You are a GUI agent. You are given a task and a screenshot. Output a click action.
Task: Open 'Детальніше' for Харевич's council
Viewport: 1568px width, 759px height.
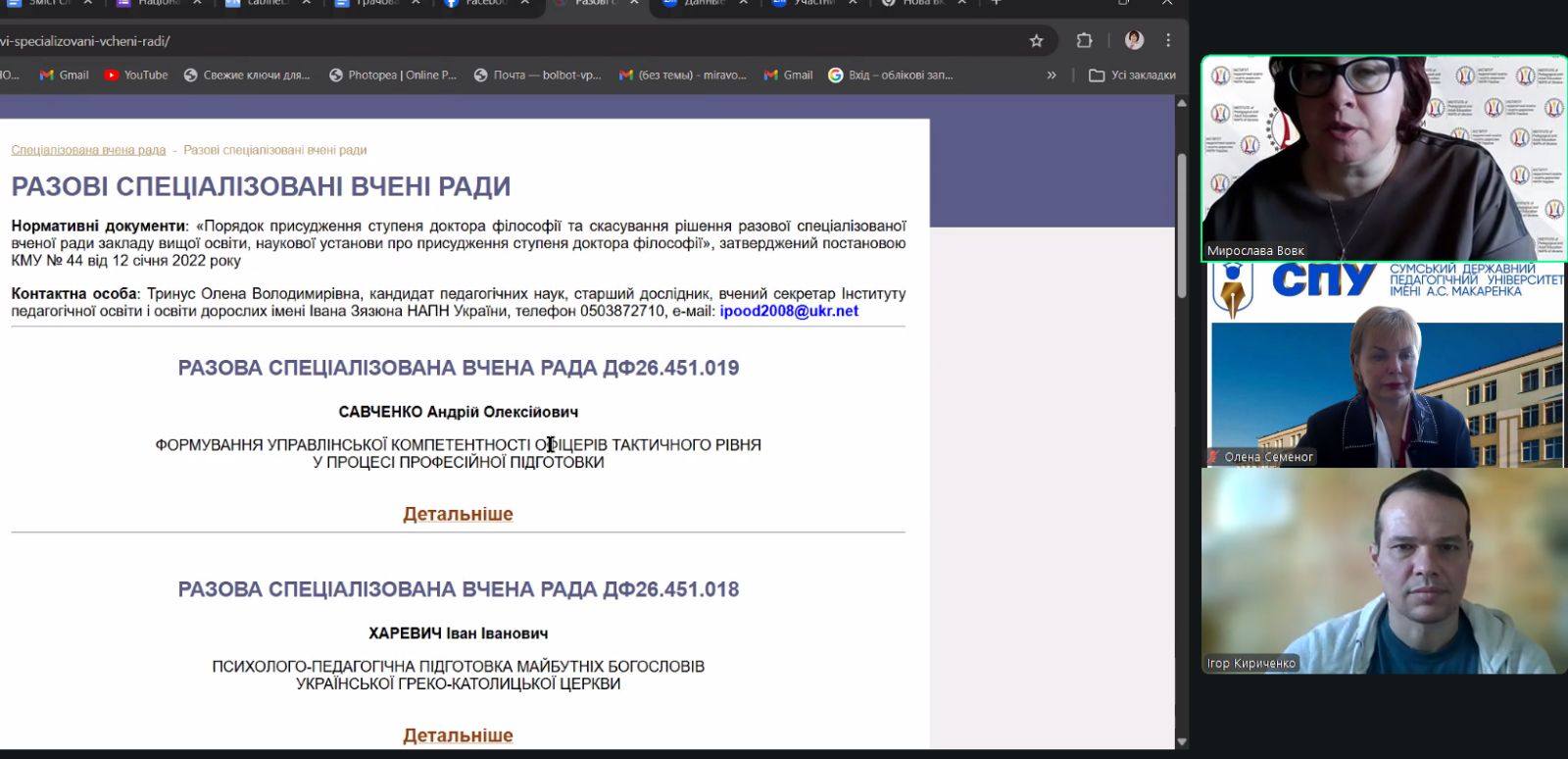coord(458,735)
